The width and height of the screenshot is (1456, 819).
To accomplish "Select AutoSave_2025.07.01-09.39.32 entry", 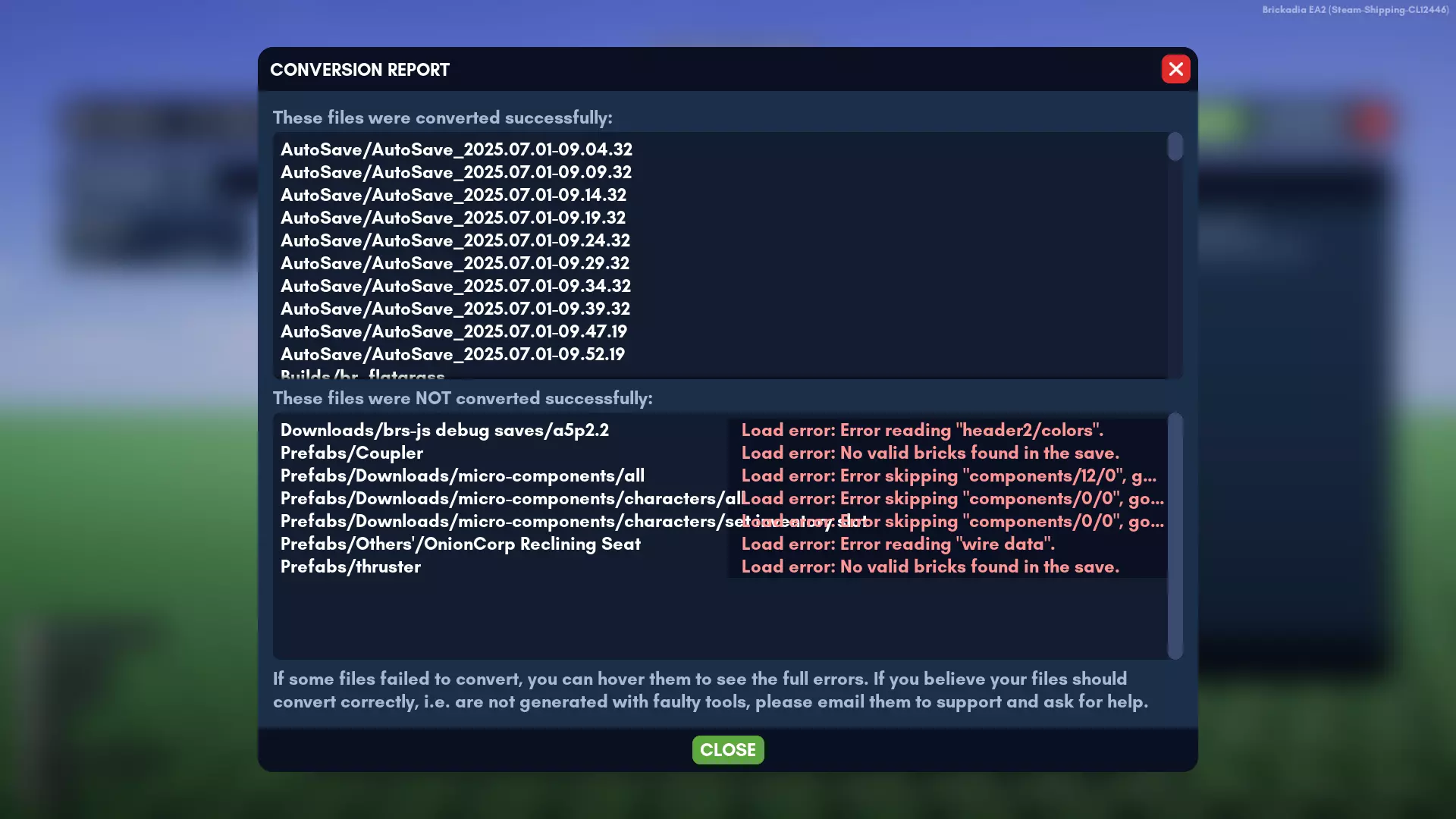I will coord(455,309).
